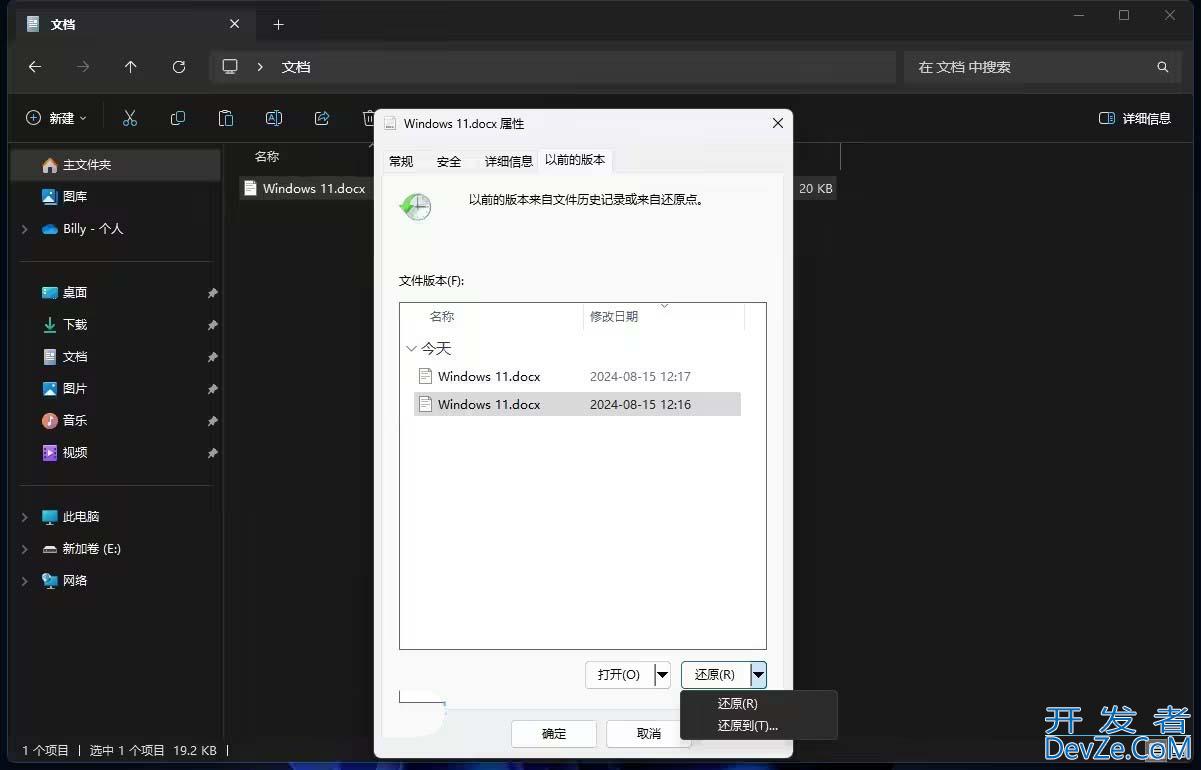Select version dated 2024-08-15 12:17
1201x770 pixels.
tap(578, 377)
